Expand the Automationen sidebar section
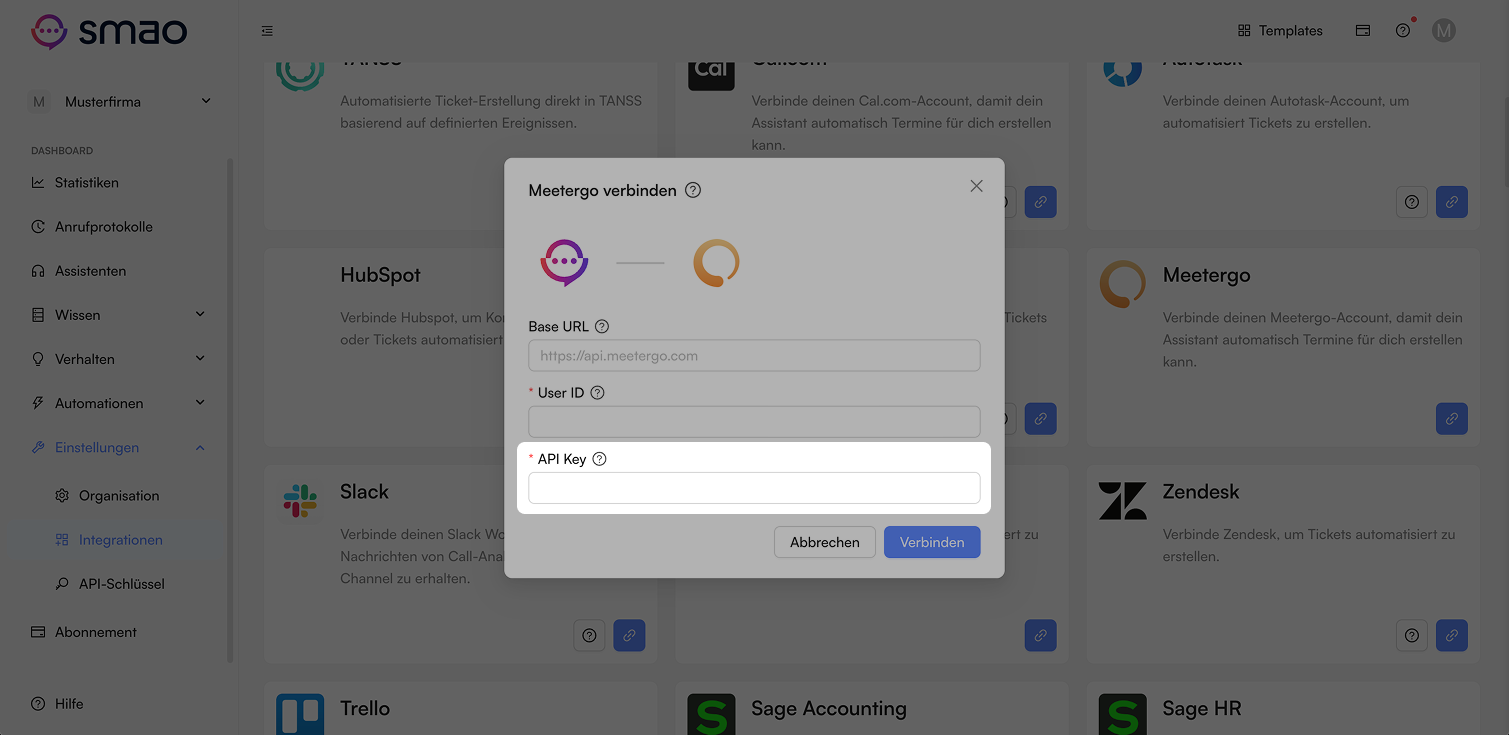1509x735 pixels. [x=120, y=403]
